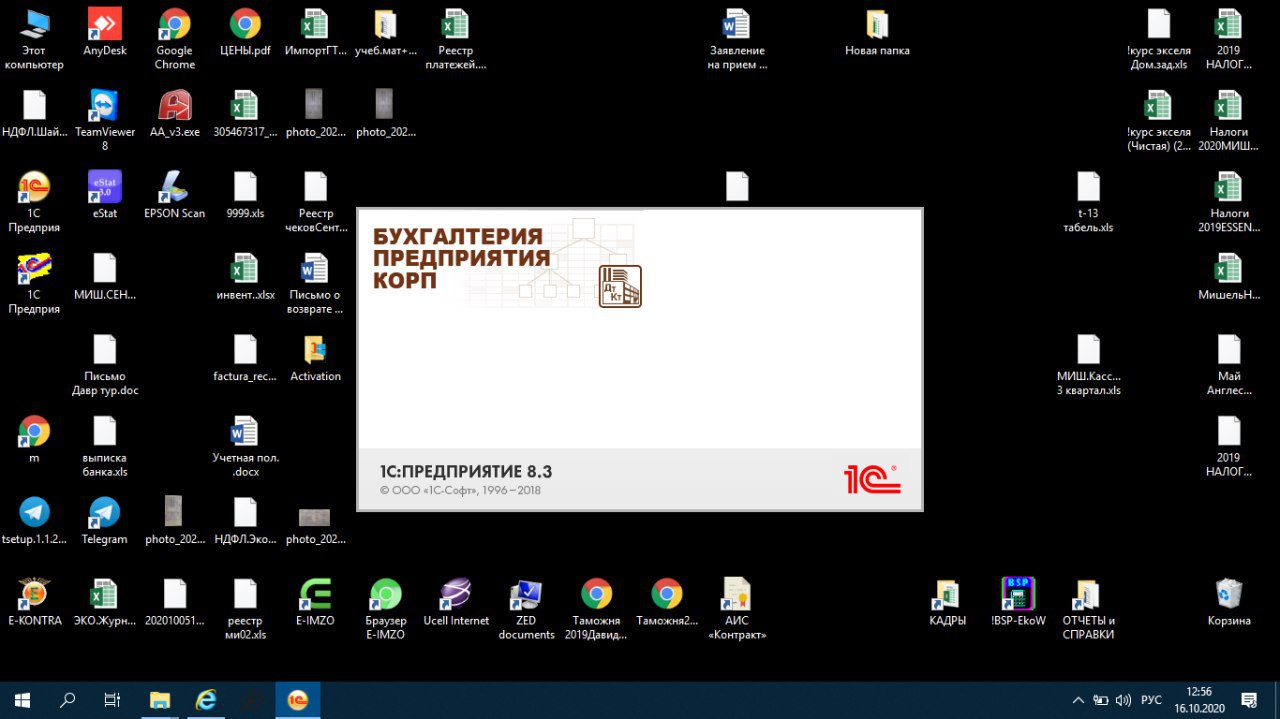Viewport: 1280px width, 719px height.
Task: Open the volume control in tray
Action: point(1123,700)
